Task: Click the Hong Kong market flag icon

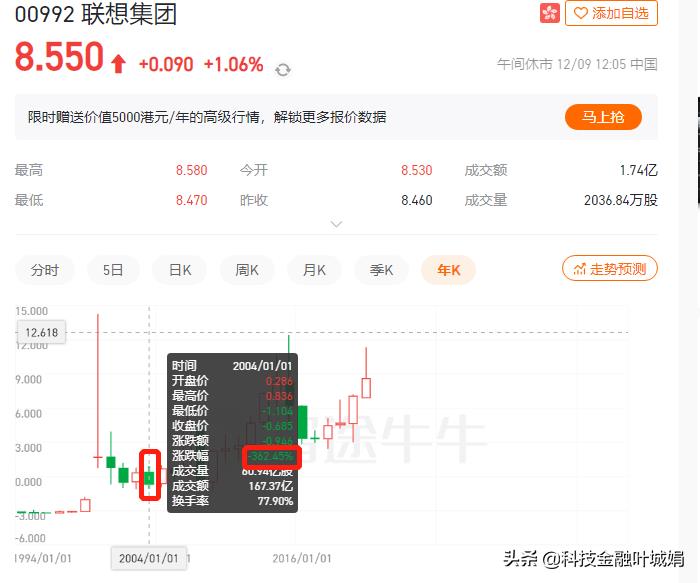Action: [550, 13]
